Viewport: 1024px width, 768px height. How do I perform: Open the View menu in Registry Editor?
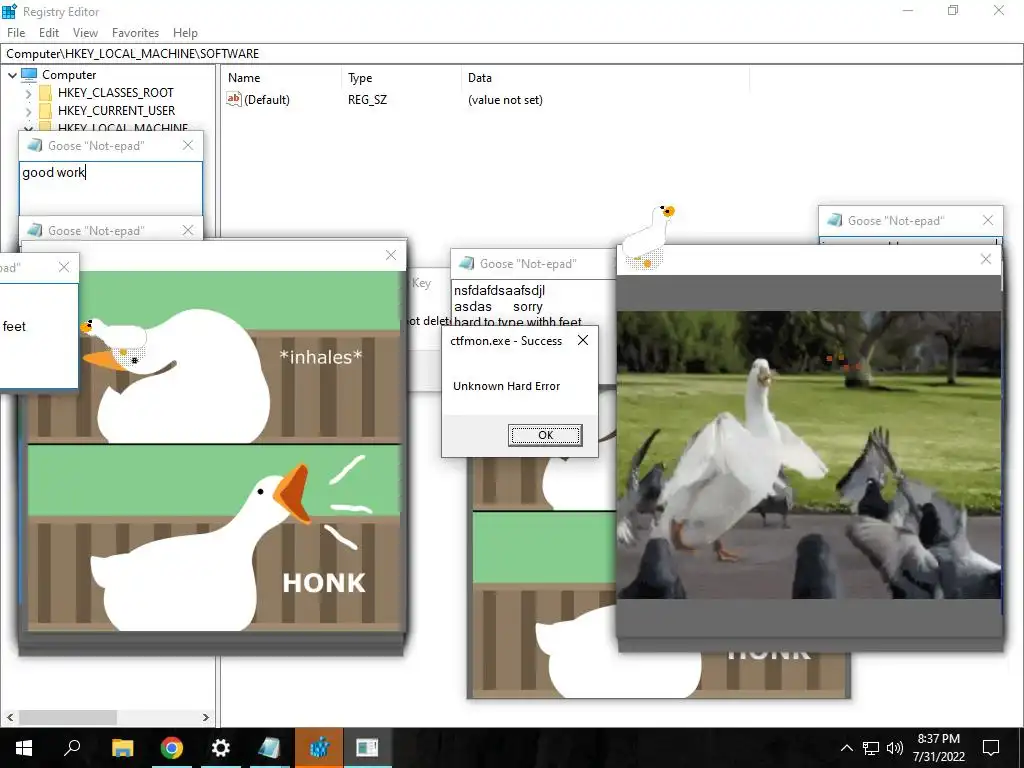click(85, 33)
